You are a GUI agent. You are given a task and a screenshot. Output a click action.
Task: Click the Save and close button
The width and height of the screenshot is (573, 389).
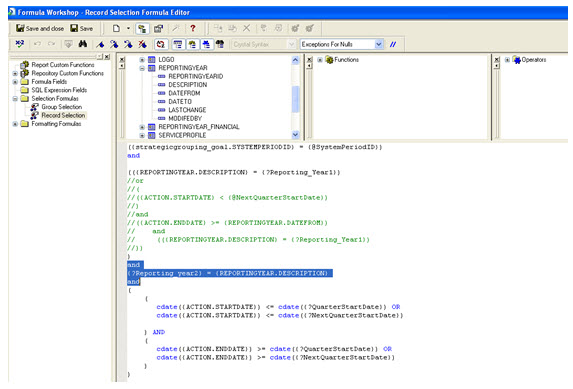coord(40,28)
